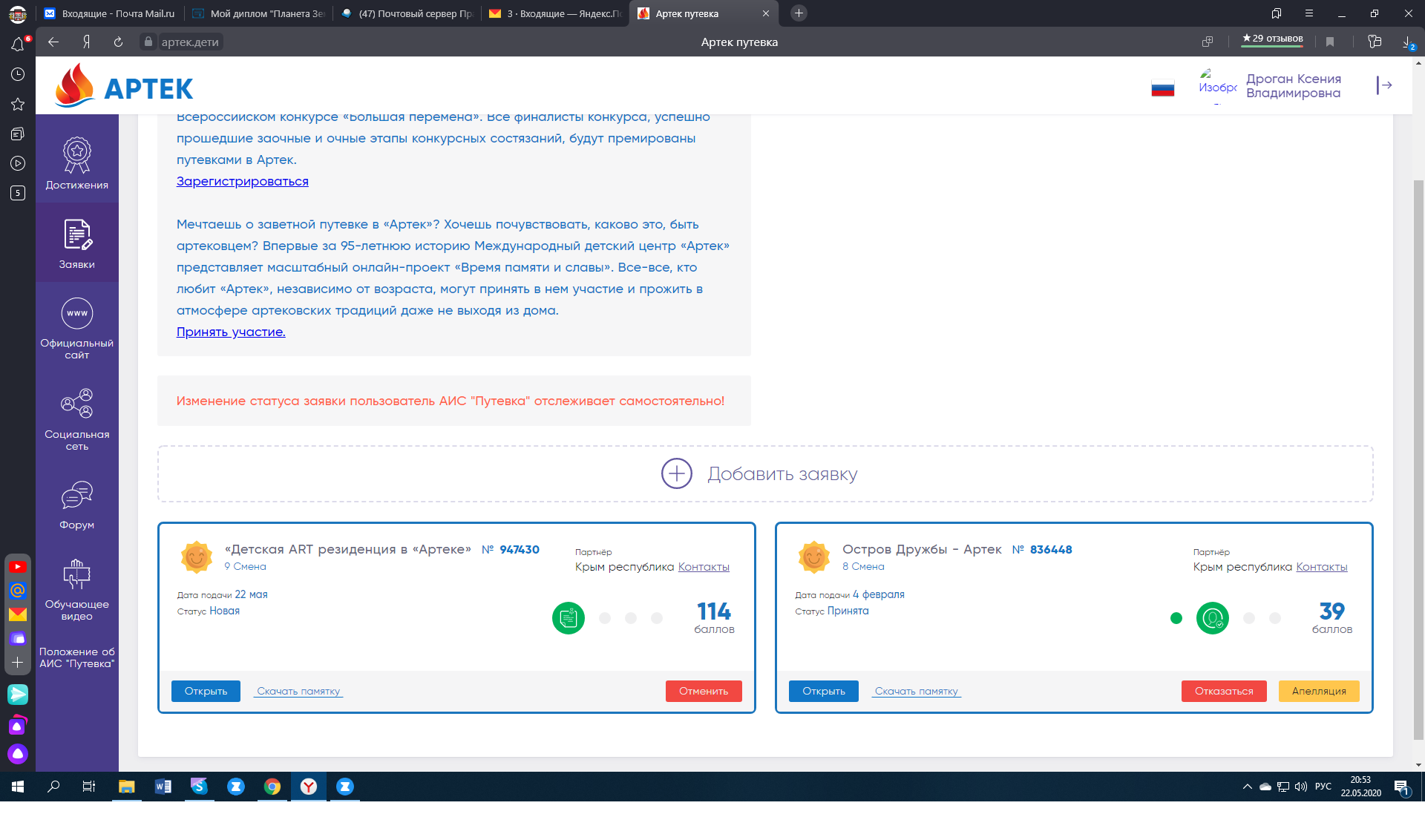Open File Explorer from taskbar
The width and height of the screenshot is (1425, 840).
[x=126, y=787]
